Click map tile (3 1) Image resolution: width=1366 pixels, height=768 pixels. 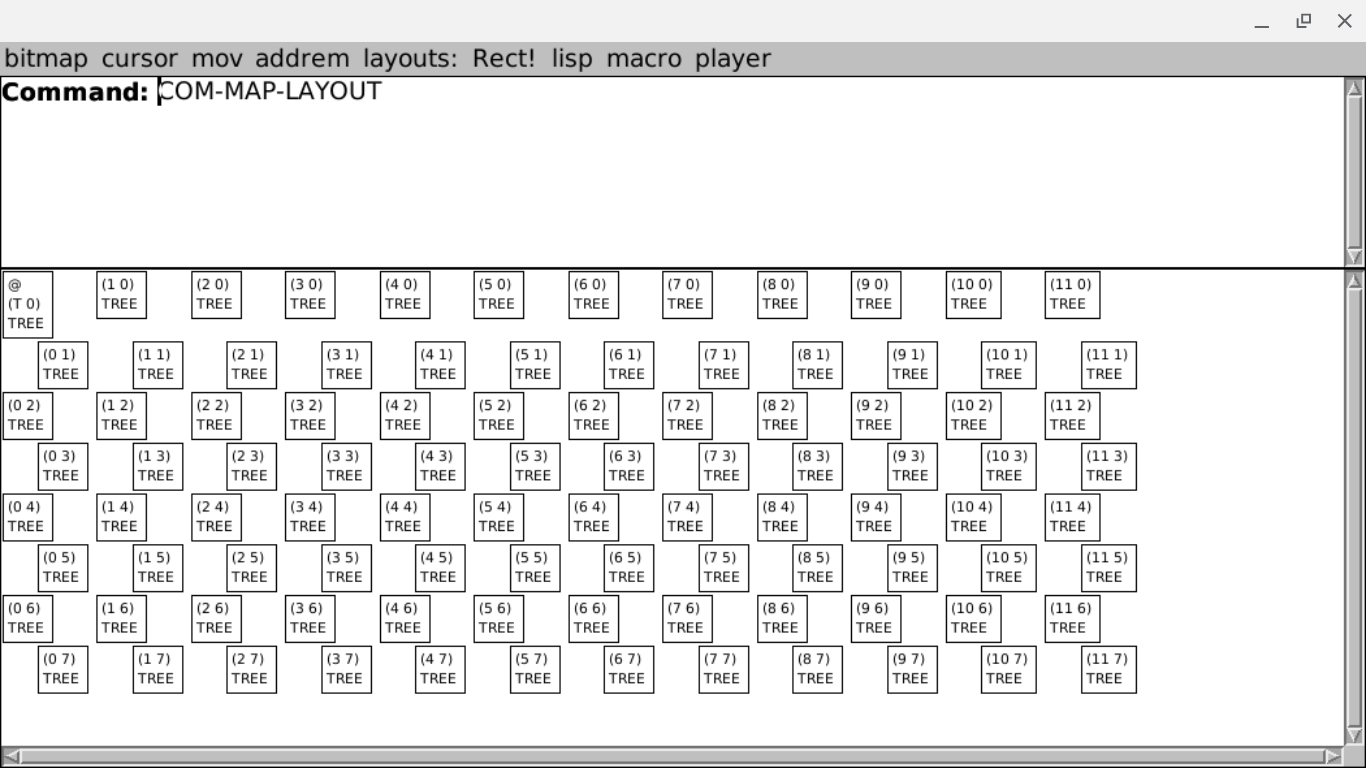coord(346,365)
